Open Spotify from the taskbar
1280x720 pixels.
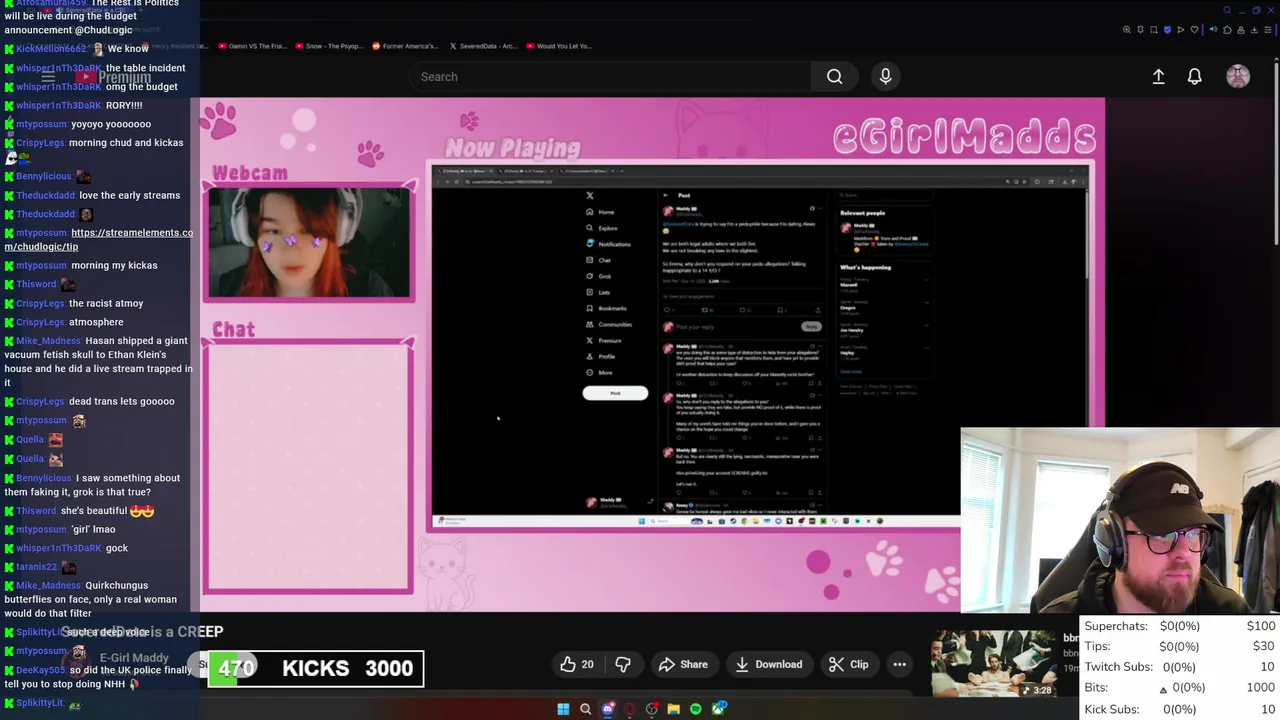[x=695, y=709]
